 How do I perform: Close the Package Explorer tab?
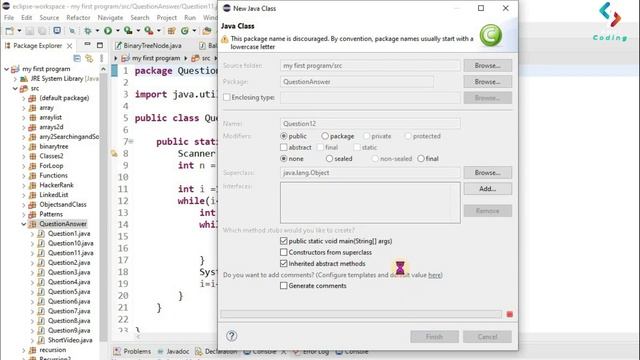[x=70, y=46]
